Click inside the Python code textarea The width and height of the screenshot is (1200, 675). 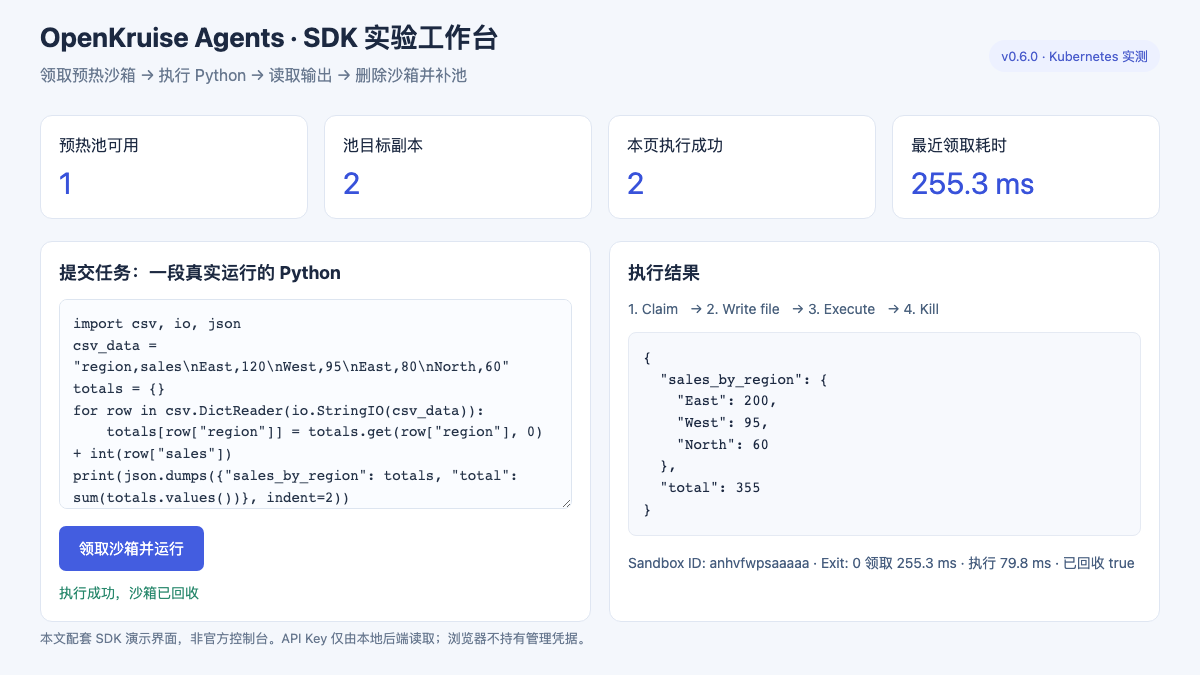(x=315, y=404)
